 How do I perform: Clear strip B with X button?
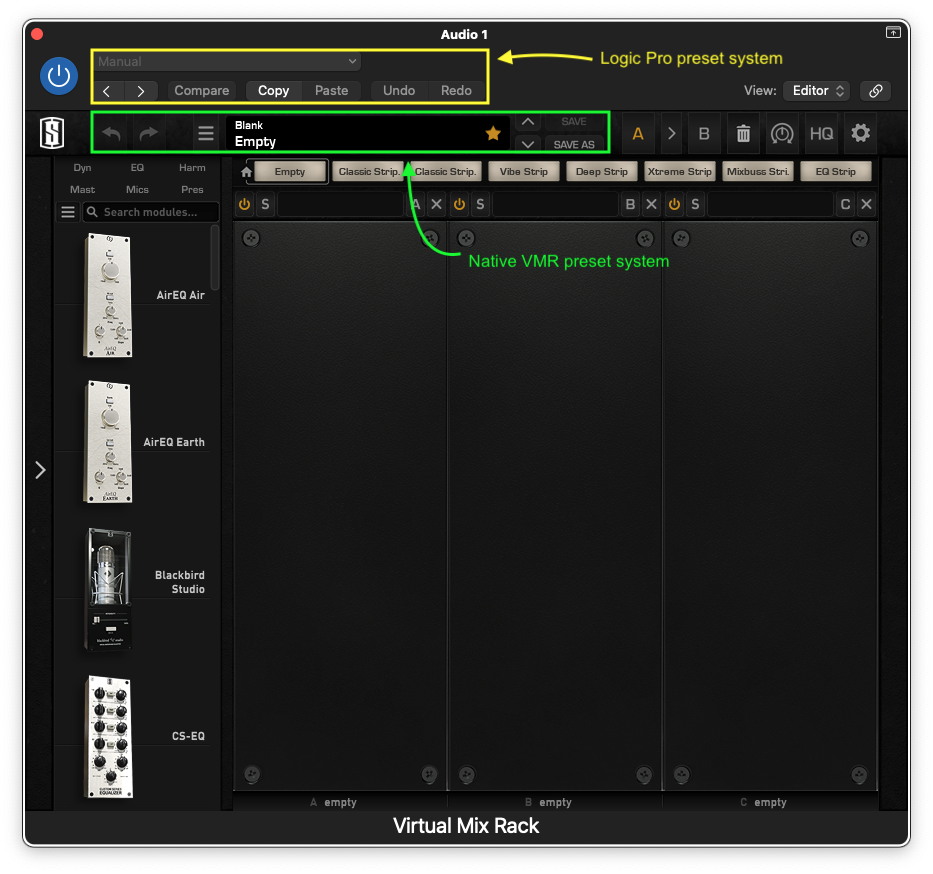[x=652, y=205]
